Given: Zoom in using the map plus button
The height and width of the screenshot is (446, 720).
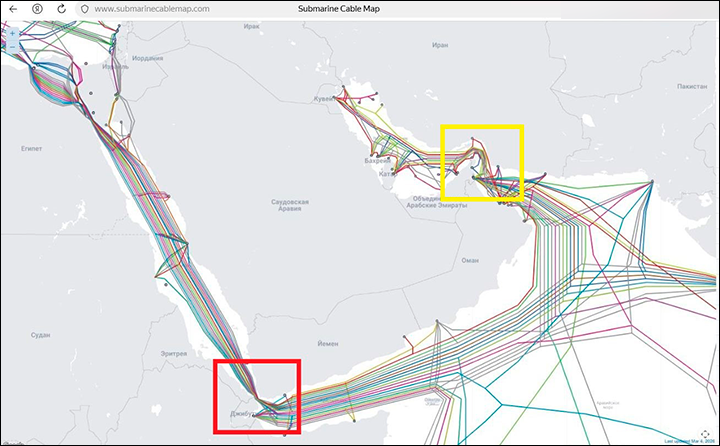Looking at the screenshot, I should [x=13, y=32].
